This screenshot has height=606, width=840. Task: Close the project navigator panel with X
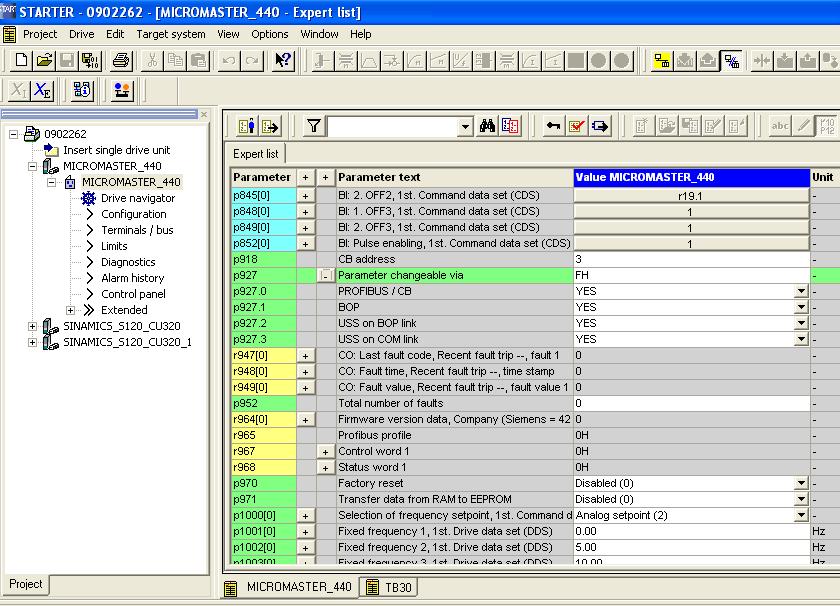pyautogui.click(x=204, y=114)
